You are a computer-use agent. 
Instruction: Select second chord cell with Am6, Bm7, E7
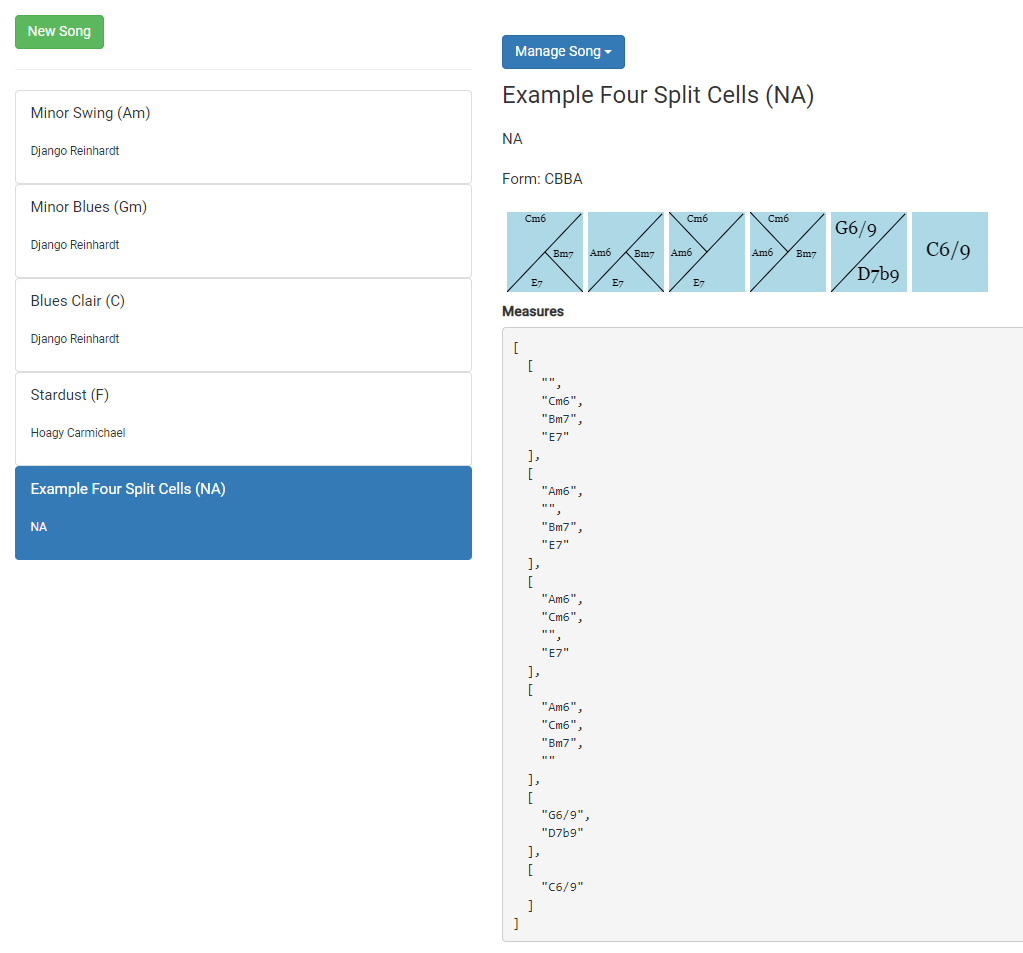[x=625, y=252]
